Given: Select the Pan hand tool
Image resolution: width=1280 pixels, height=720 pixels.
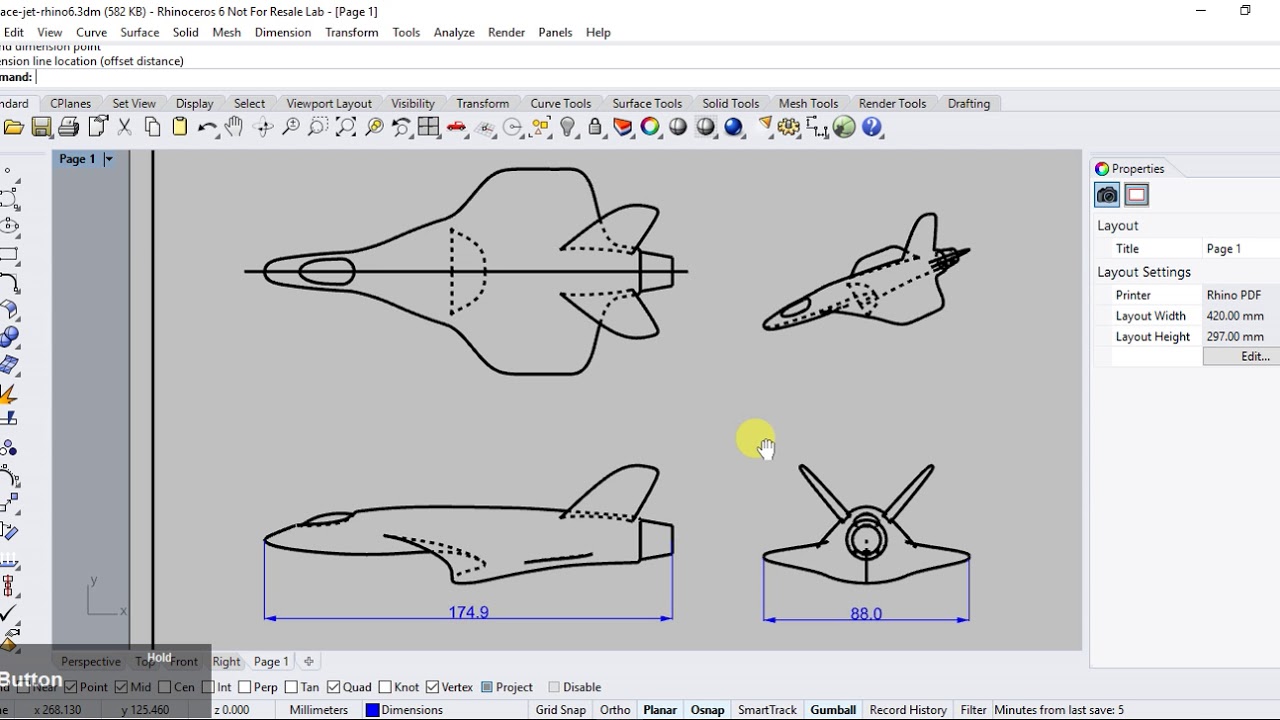Looking at the screenshot, I should pos(234,127).
